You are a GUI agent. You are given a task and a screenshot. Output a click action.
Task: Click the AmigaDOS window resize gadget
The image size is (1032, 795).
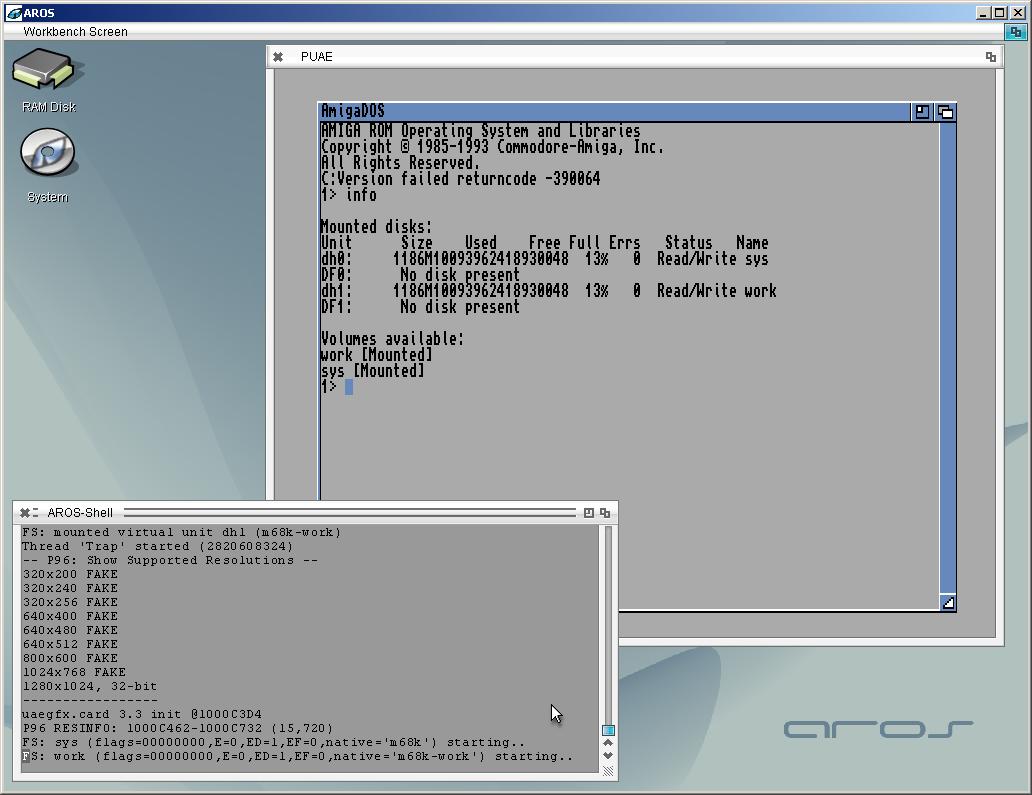948,603
